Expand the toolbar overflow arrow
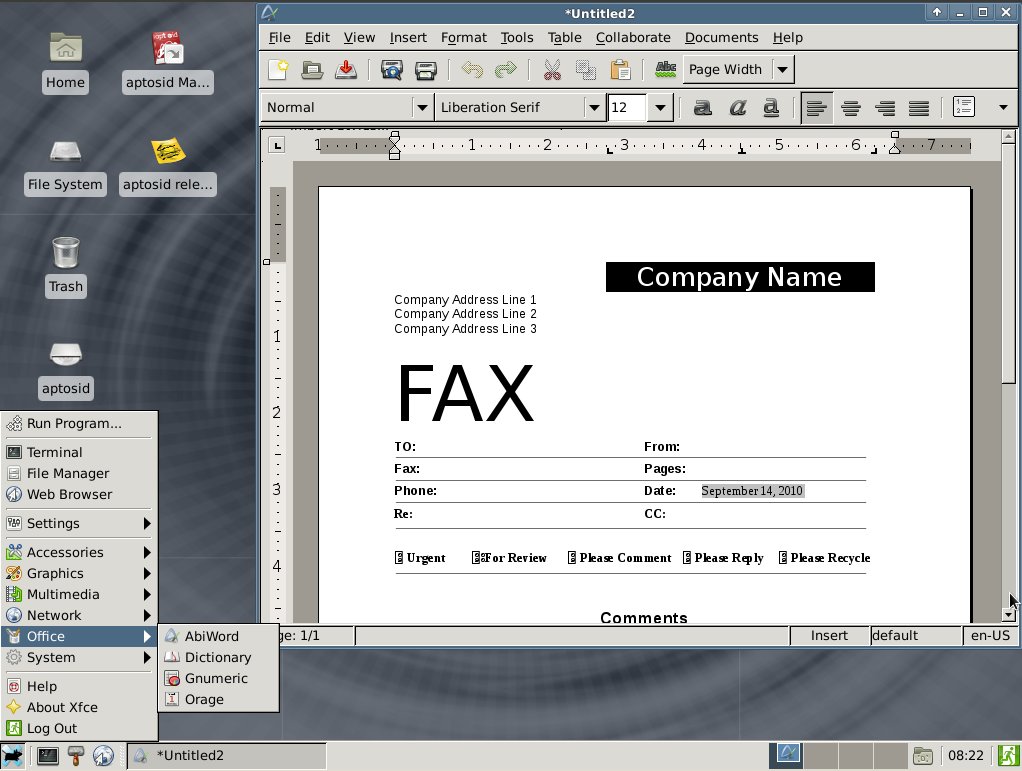The height and width of the screenshot is (771, 1022). (x=1003, y=107)
